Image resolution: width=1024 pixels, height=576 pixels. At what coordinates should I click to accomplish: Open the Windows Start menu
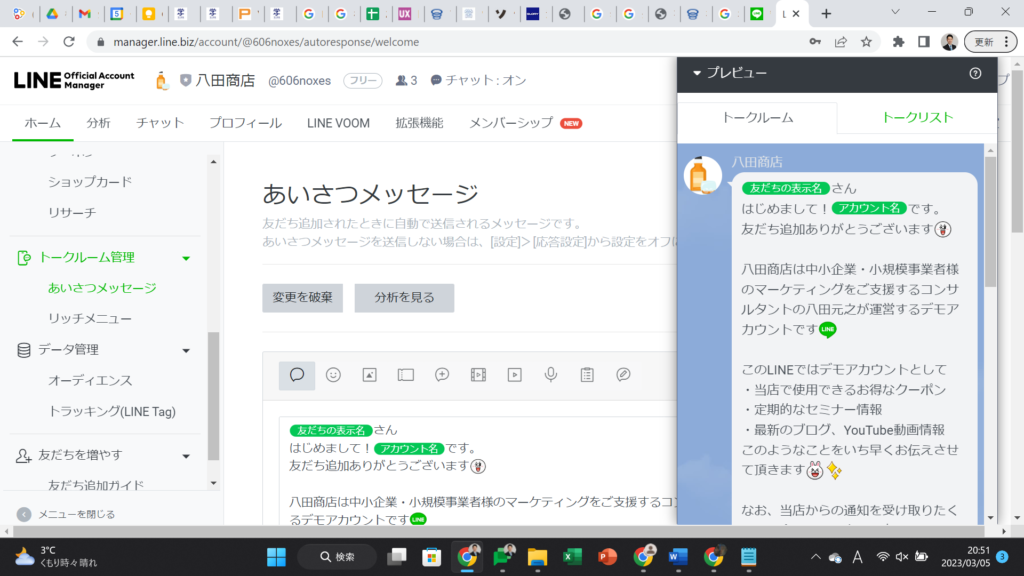tap(276, 557)
